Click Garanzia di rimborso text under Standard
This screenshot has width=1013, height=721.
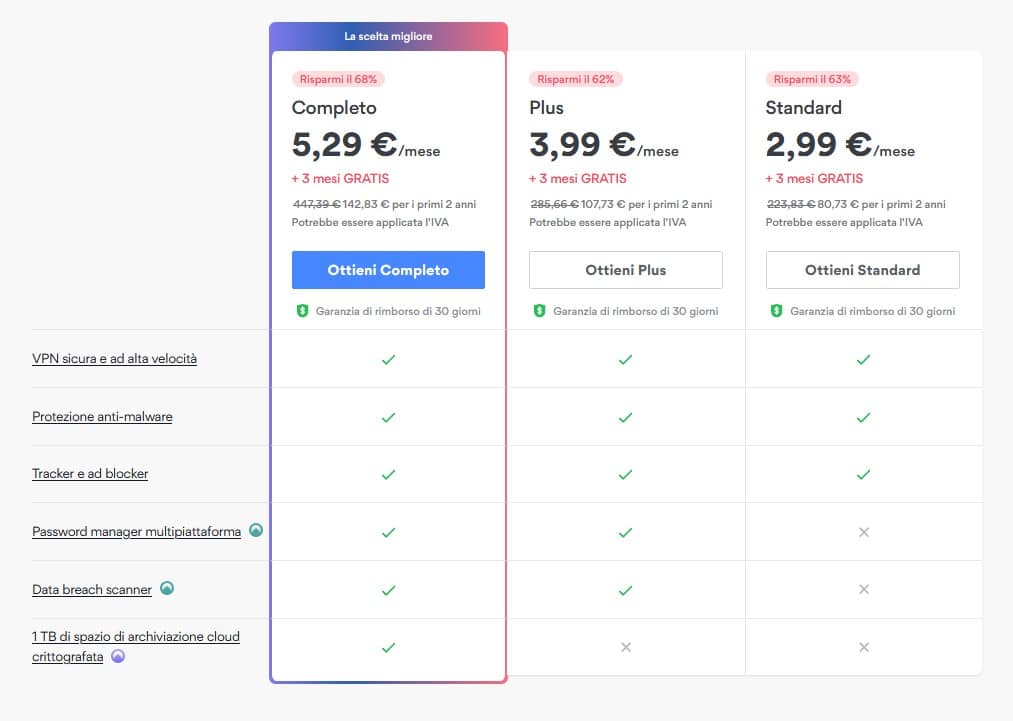873,311
